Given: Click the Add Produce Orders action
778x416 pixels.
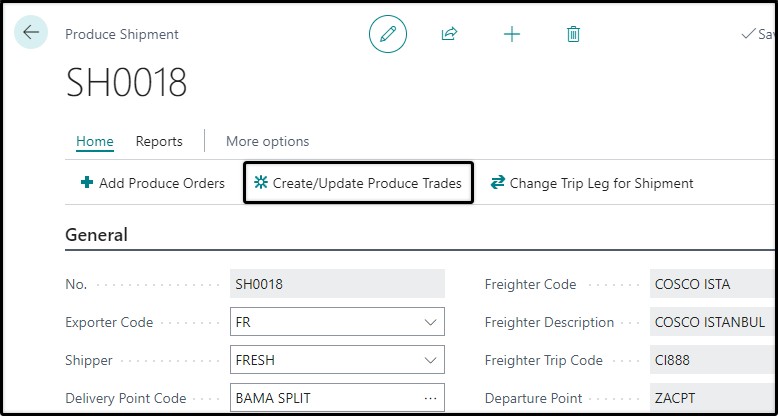Looking at the screenshot, I should coord(153,183).
